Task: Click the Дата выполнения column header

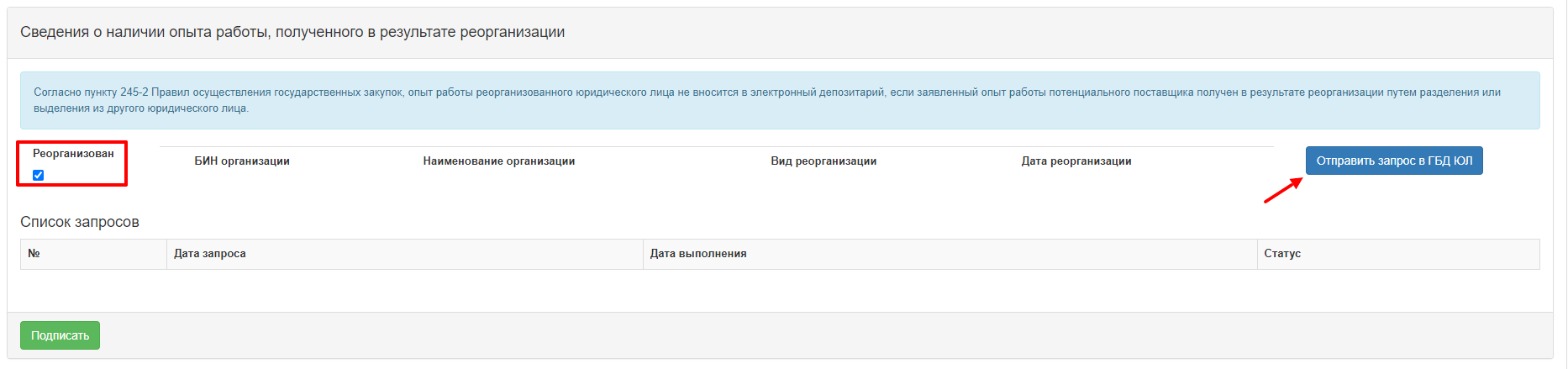Action: tap(698, 253)
